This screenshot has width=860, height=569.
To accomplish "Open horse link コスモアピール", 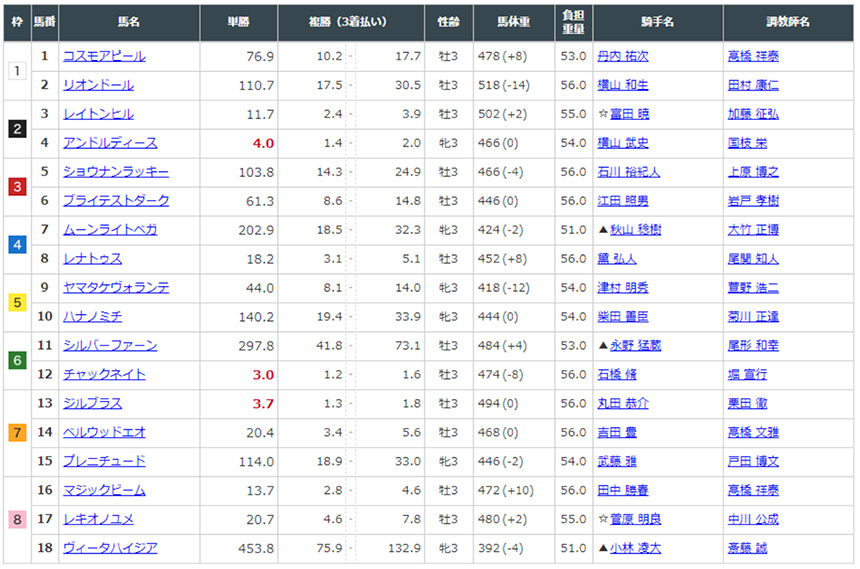I will (103, 56).
